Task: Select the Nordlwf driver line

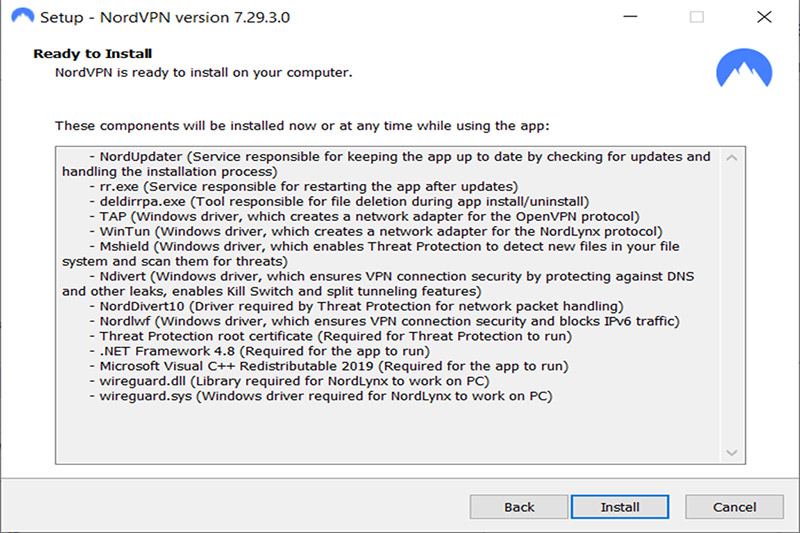Action: coord(385,321)
